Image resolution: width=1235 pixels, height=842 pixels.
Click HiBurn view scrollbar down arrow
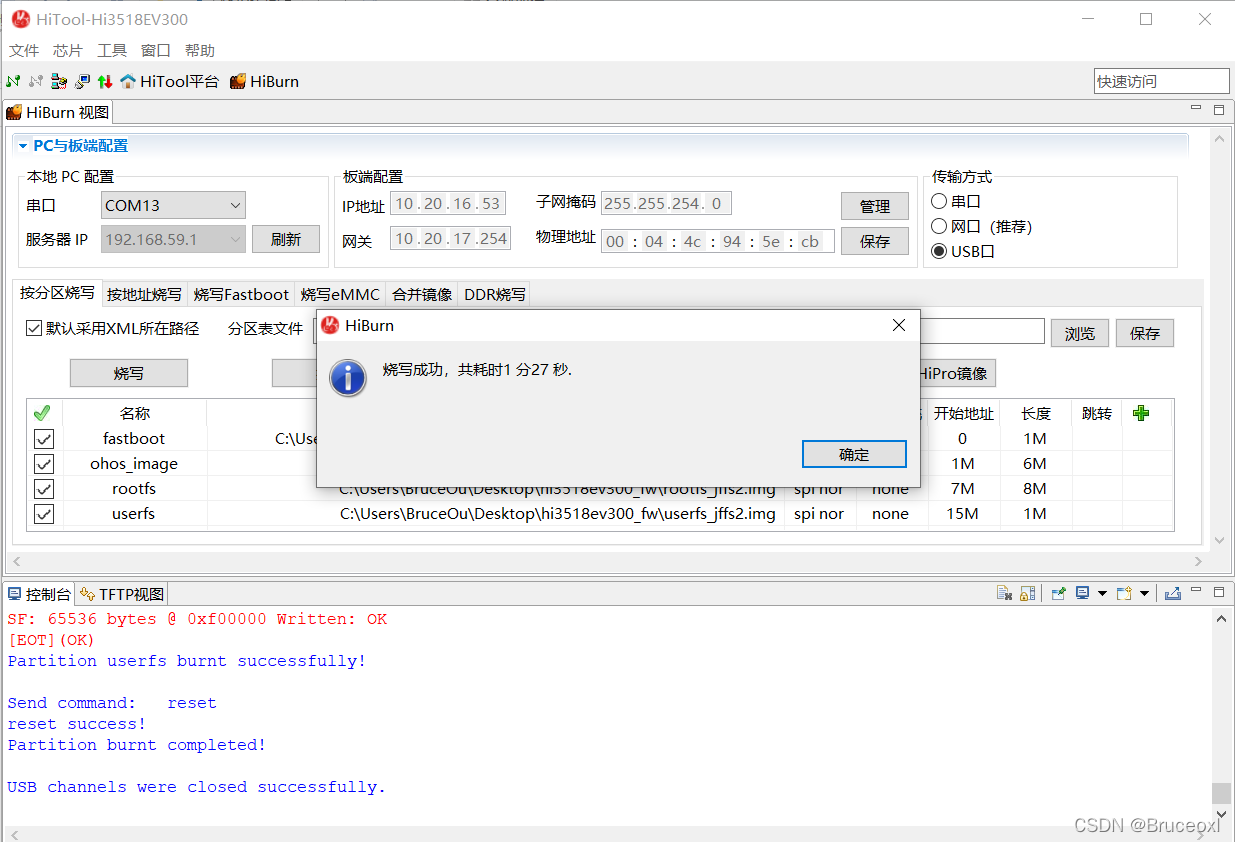1218,541
